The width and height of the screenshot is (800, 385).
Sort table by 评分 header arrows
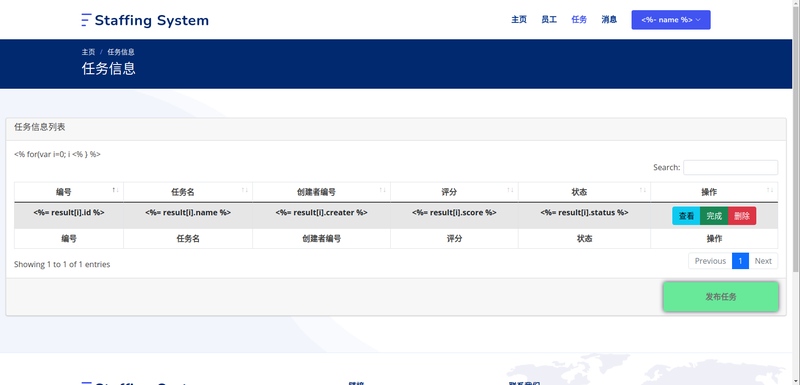[x=510, y=190]
